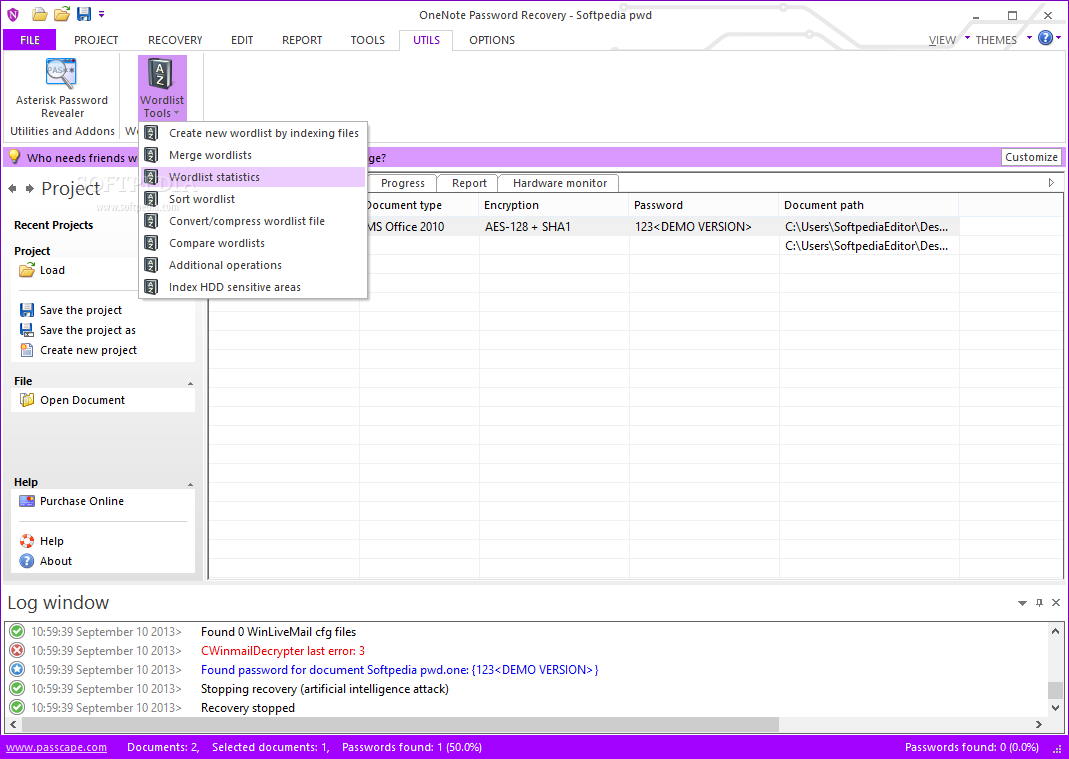Click the Load folder icon
Image resolution: width=1069 pixels, height=759 pixels.
[x=27, y=270]
